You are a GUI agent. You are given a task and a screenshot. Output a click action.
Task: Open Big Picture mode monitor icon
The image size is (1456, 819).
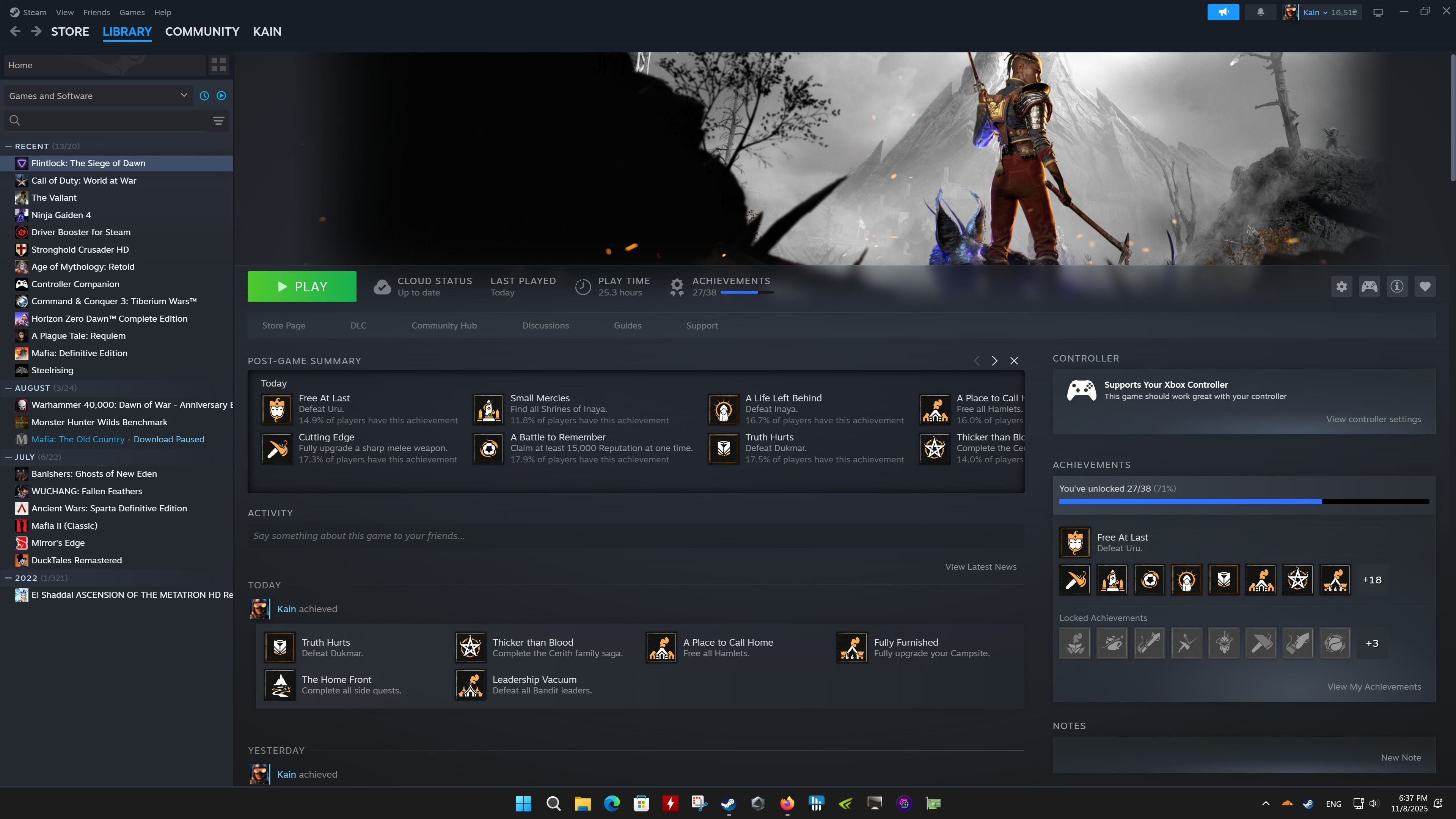click(1378, 13)
